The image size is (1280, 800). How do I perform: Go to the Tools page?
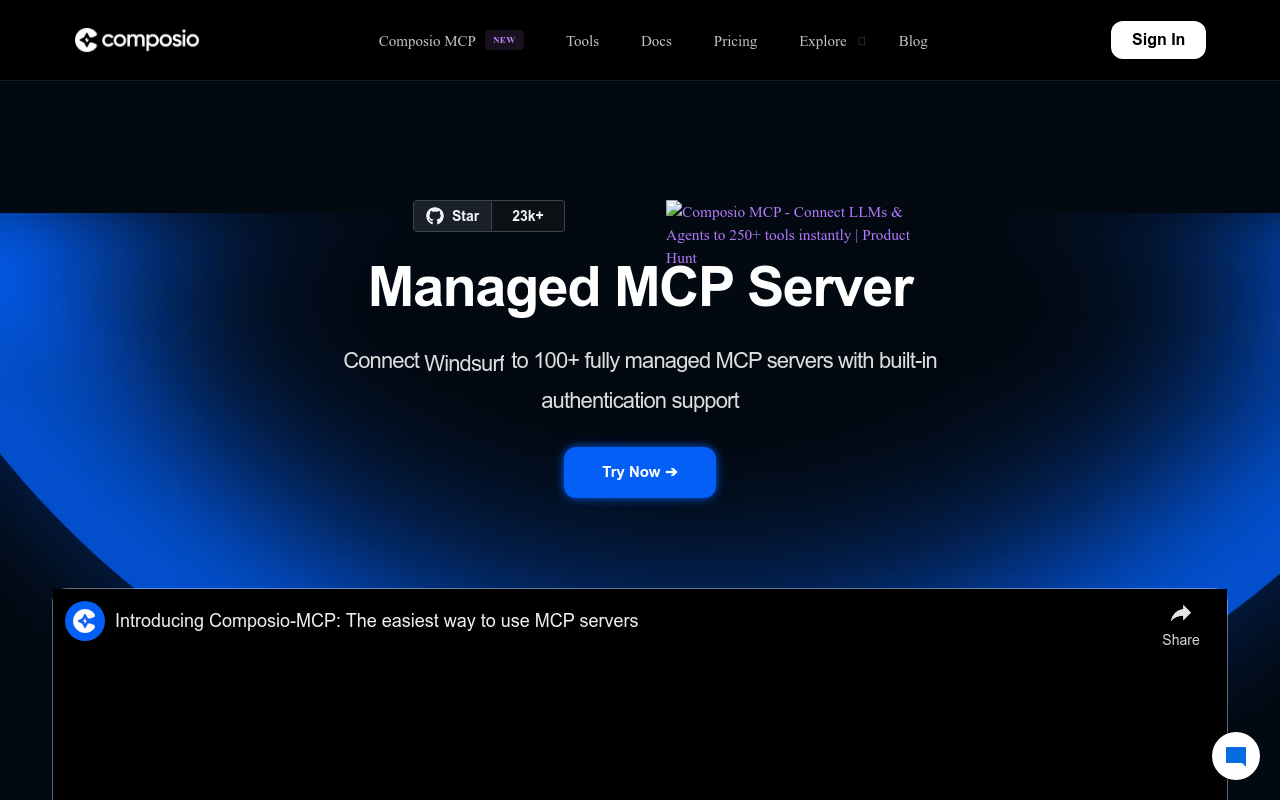click(x=582, y=41)
